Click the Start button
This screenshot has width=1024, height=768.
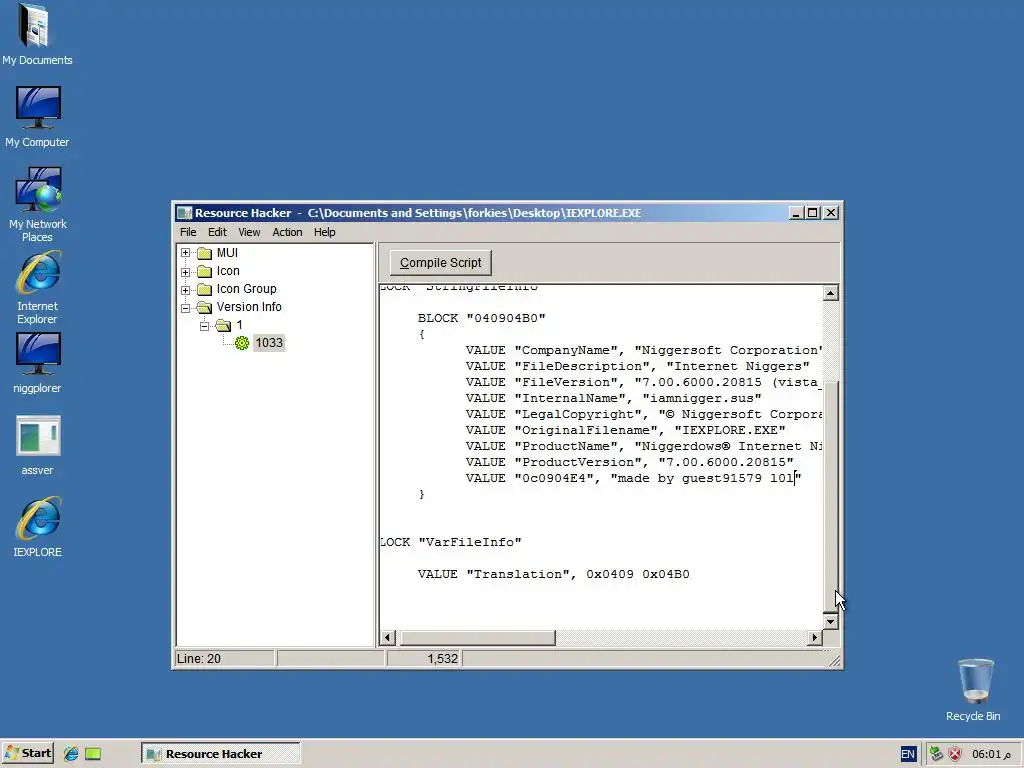pos(27,754)
